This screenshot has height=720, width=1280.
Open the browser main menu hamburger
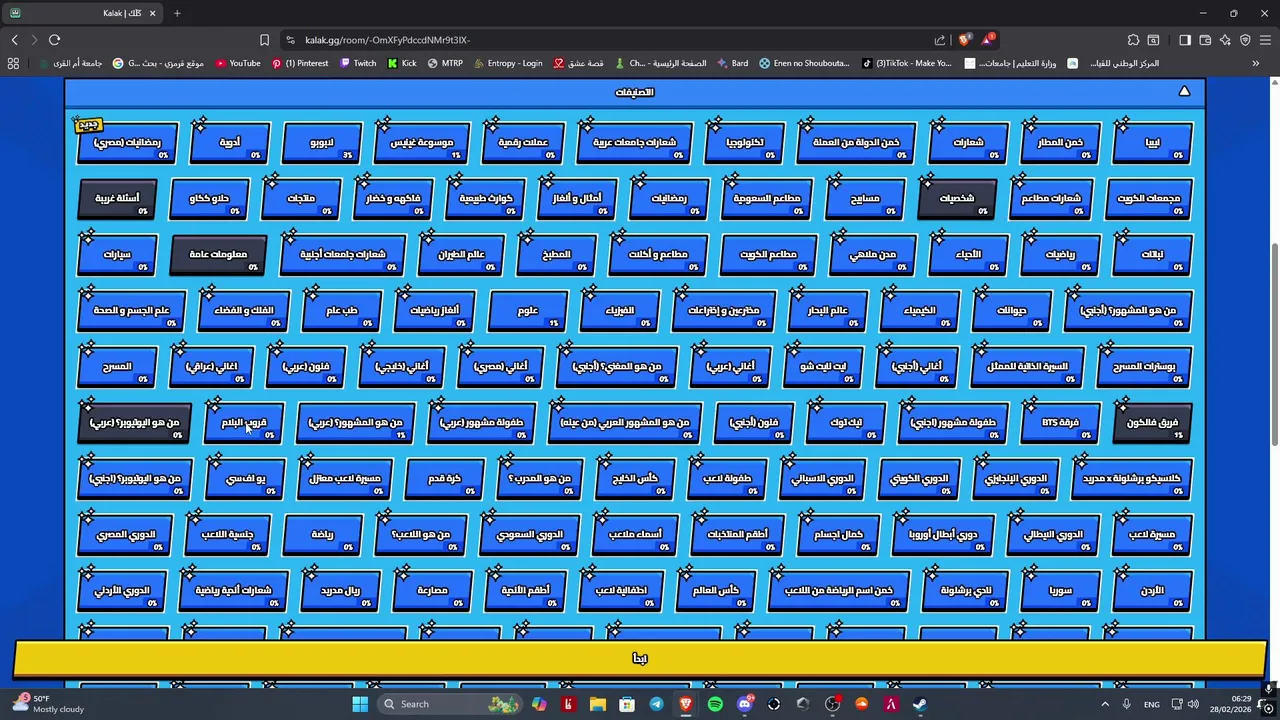pos(1265,40)
